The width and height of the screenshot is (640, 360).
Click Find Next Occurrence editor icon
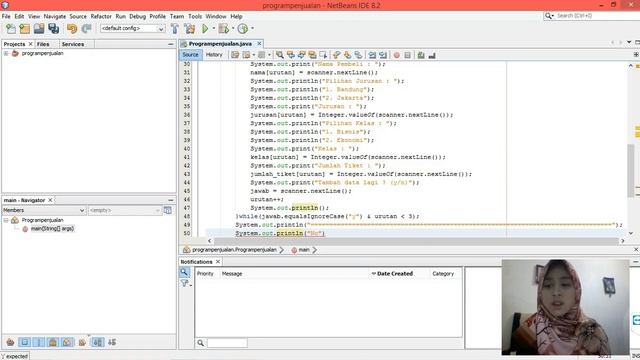(302, 55)
